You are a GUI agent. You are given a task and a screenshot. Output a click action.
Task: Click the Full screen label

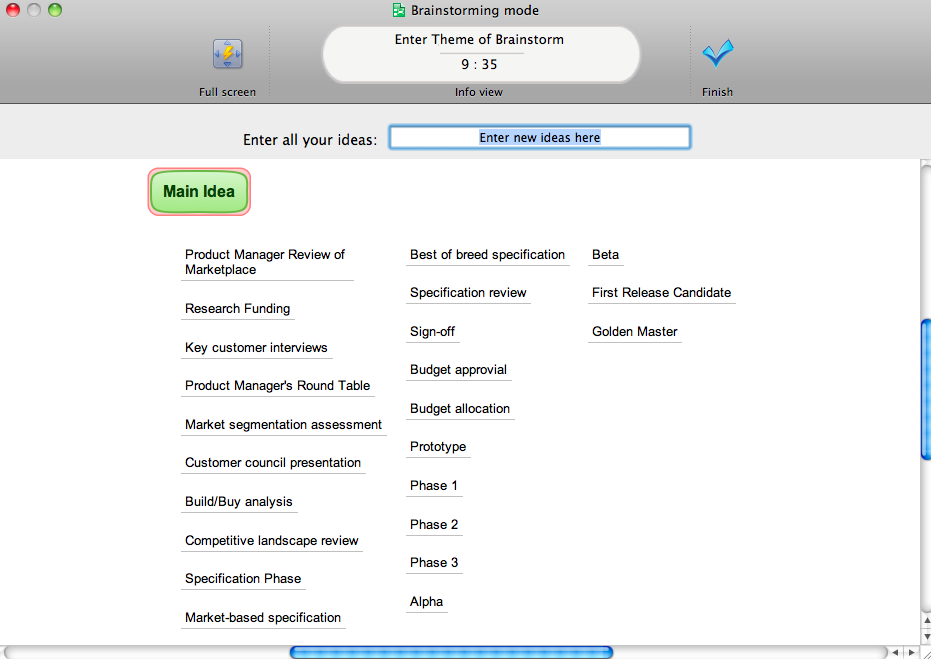coord(227,92)
